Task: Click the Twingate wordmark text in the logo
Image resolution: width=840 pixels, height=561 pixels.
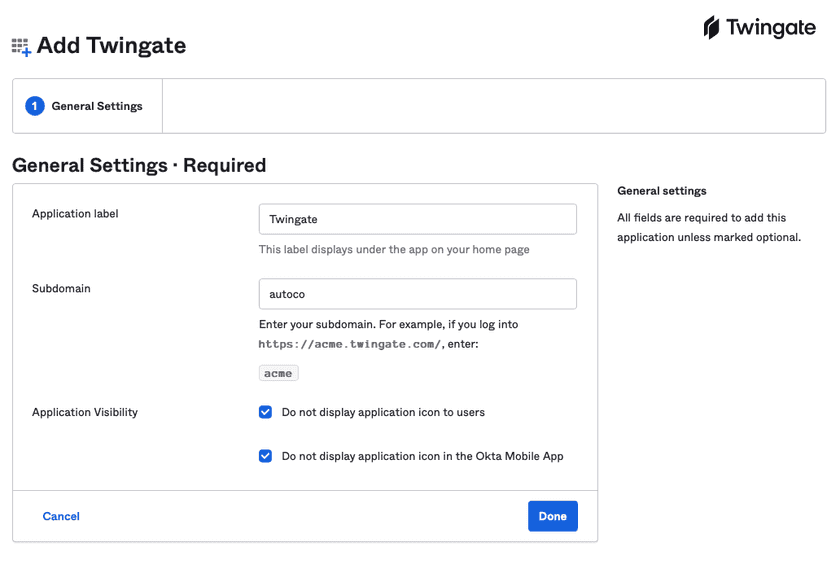Action: [x=771, y=28]
